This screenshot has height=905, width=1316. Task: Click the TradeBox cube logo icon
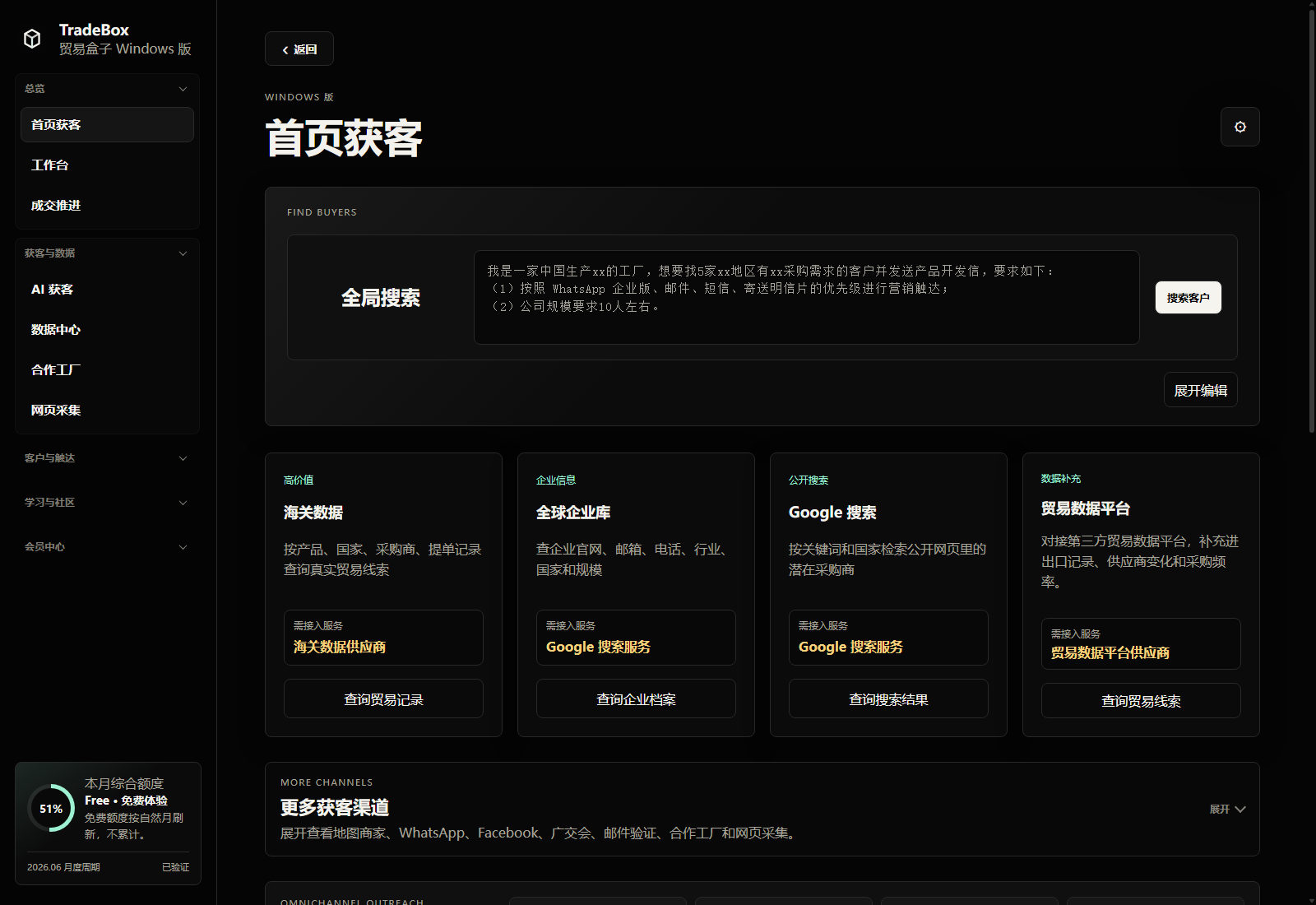pos(32,39)
